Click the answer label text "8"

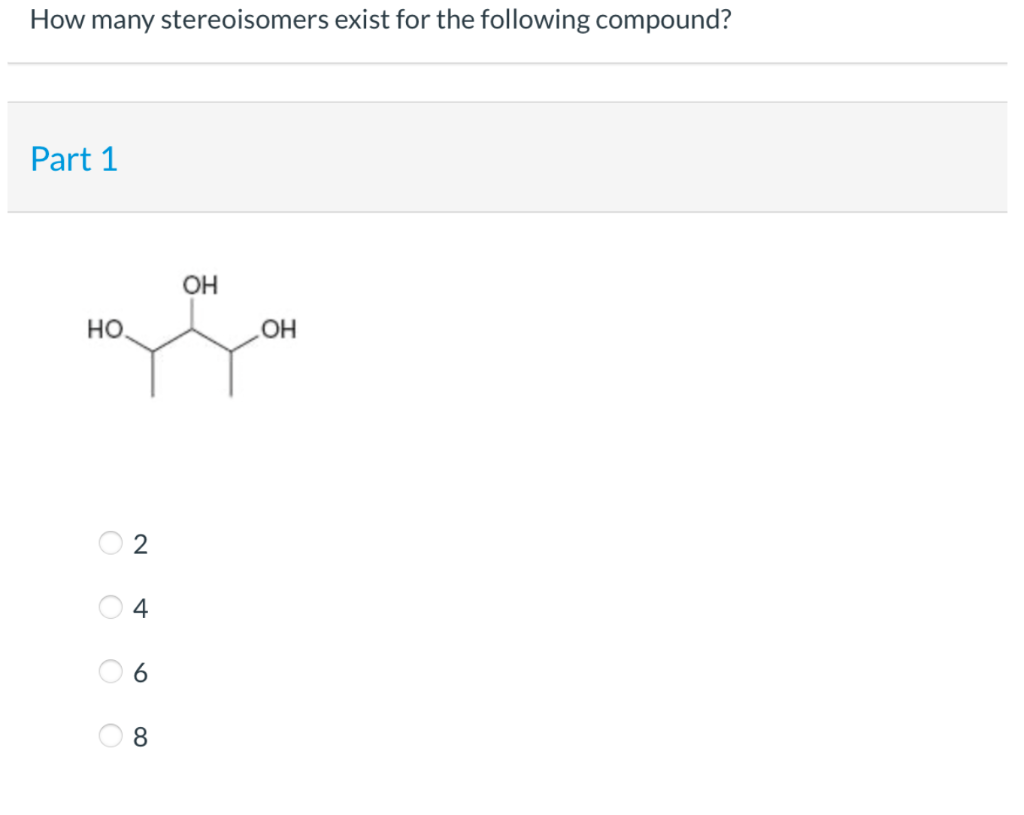coord(140,737)
